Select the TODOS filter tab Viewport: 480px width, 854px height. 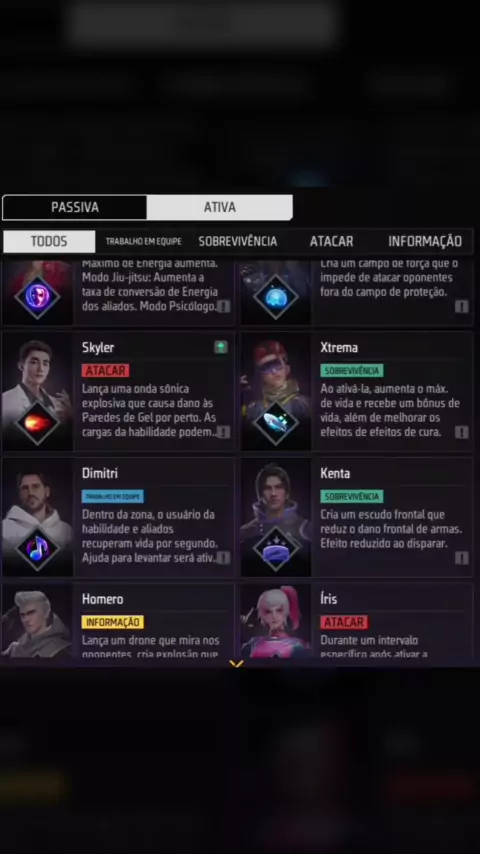(49, 241)
